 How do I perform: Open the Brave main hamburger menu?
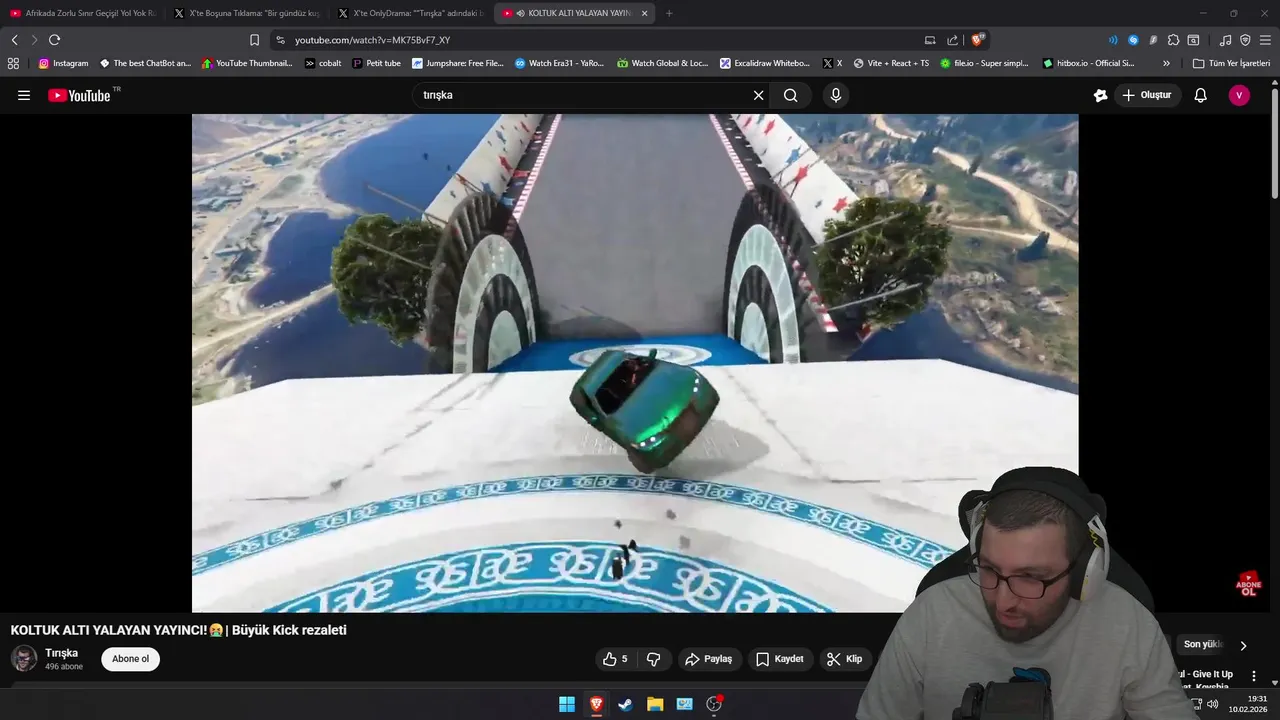click(1265, 40)
